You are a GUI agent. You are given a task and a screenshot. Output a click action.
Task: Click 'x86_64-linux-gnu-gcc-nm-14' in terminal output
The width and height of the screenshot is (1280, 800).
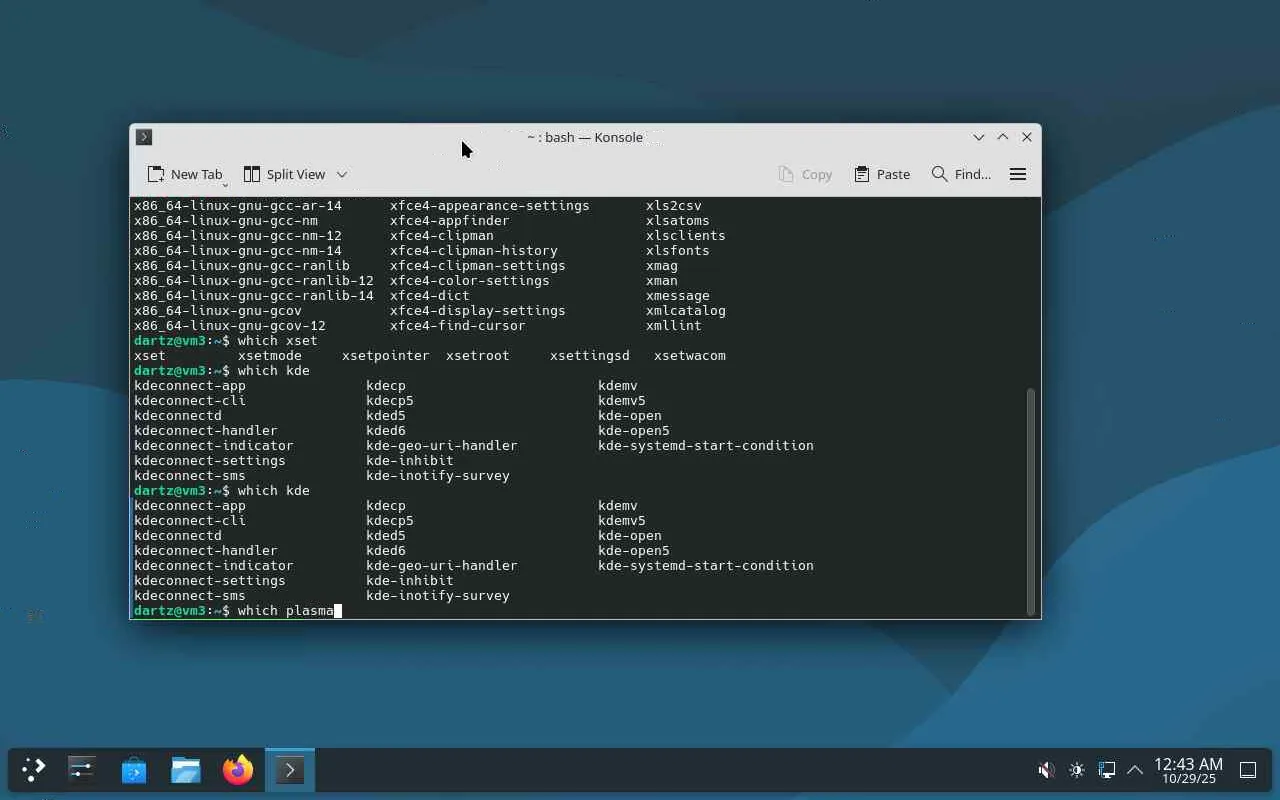pos(238,251)
